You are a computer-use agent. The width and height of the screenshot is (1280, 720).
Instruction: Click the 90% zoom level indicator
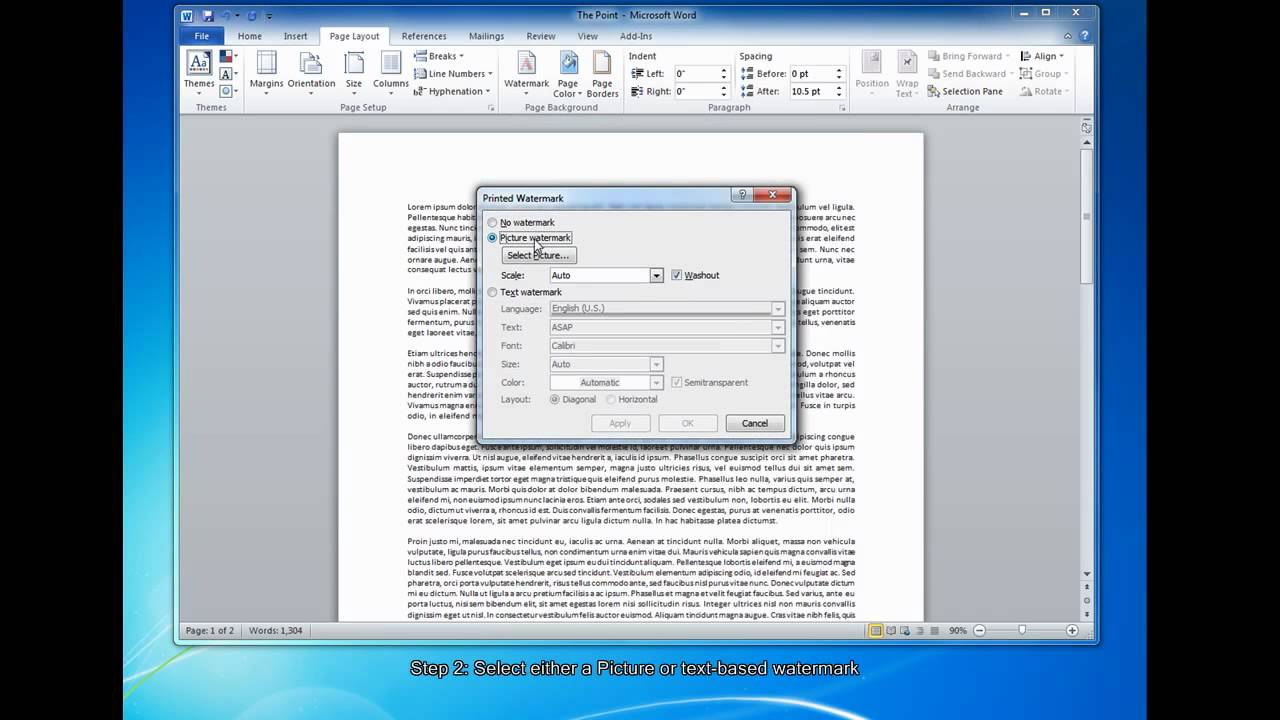click(x=957, y=631)
